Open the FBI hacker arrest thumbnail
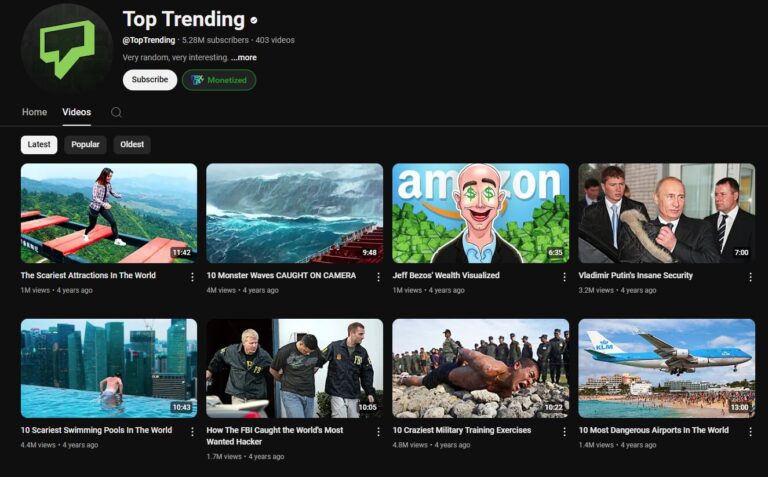Viewport: 768px width, 477px height. tap(294, 368)
